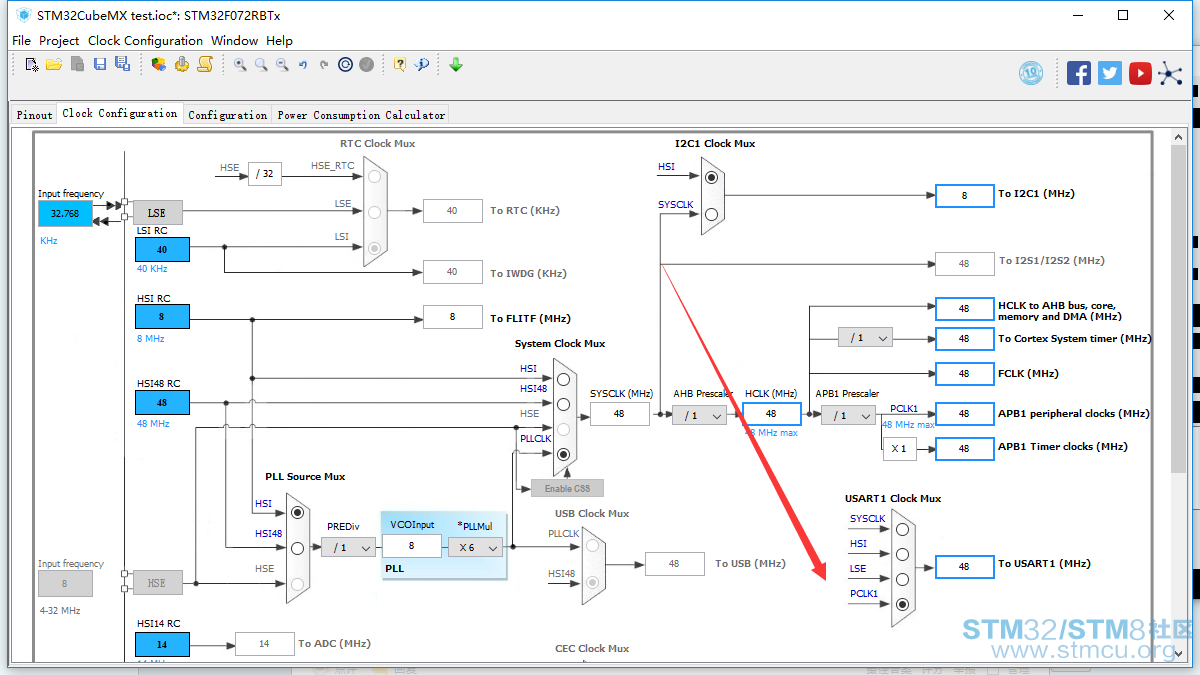Click the scroll-shaped report icon
Screen dimensions: 1200x675
click(x=205, y=64)
